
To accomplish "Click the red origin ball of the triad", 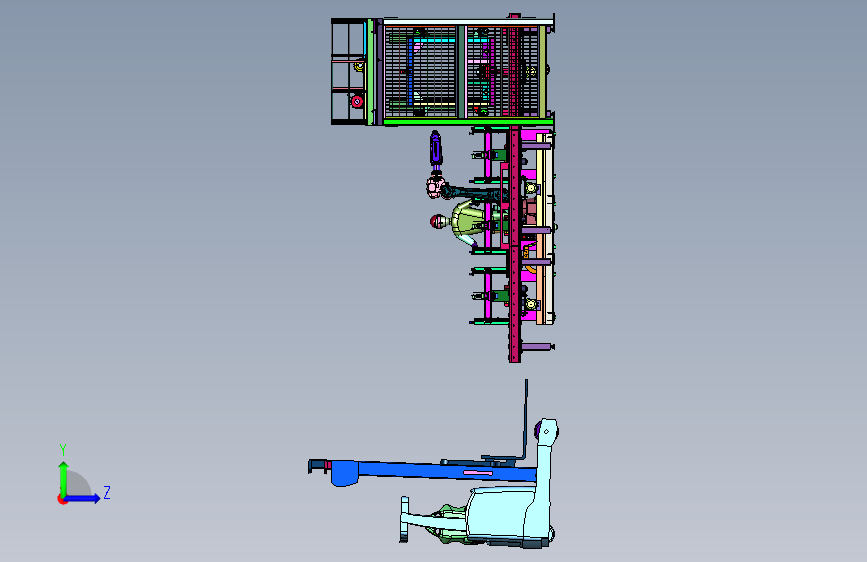I will pos(62,499).
